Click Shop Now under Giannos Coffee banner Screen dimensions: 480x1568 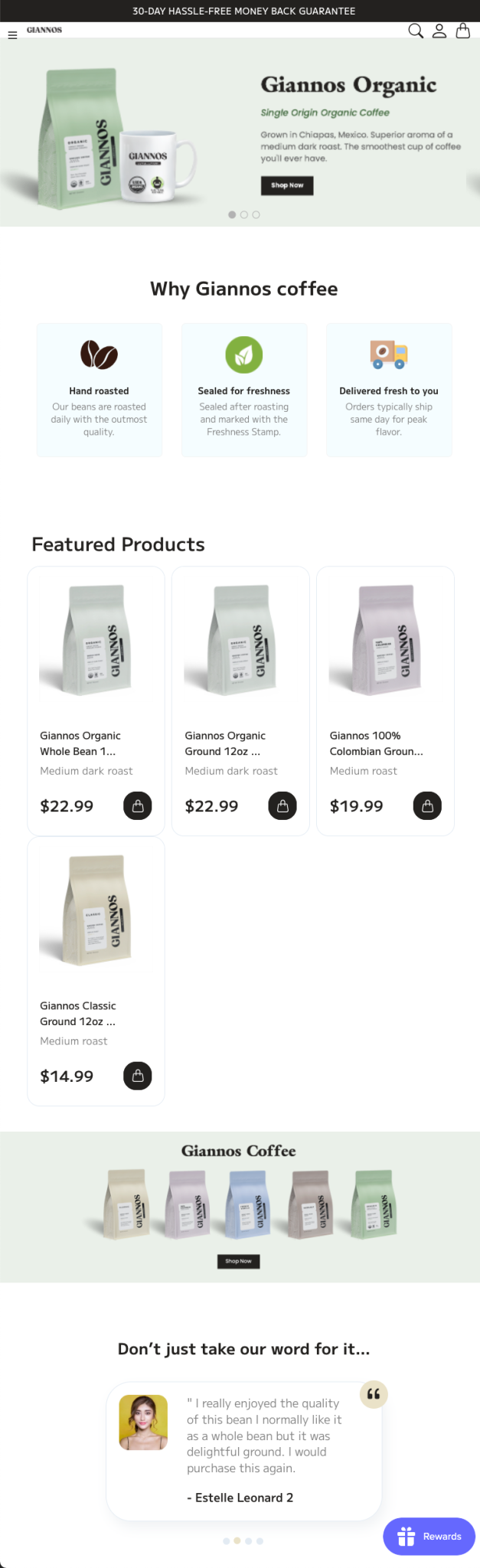238,1261
